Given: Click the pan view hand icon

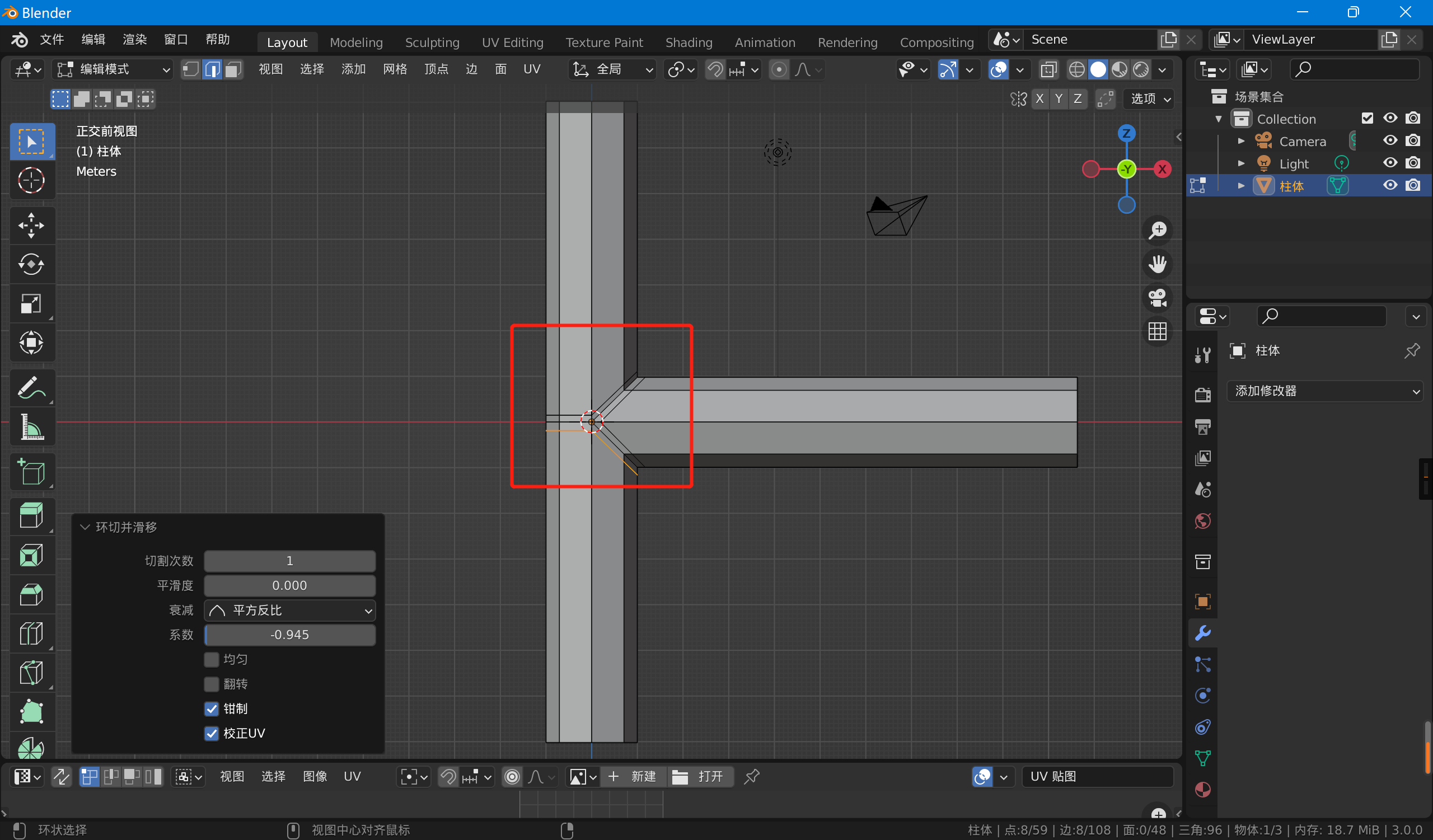Looking at the screenshot, I should (x=1157, y=264).
